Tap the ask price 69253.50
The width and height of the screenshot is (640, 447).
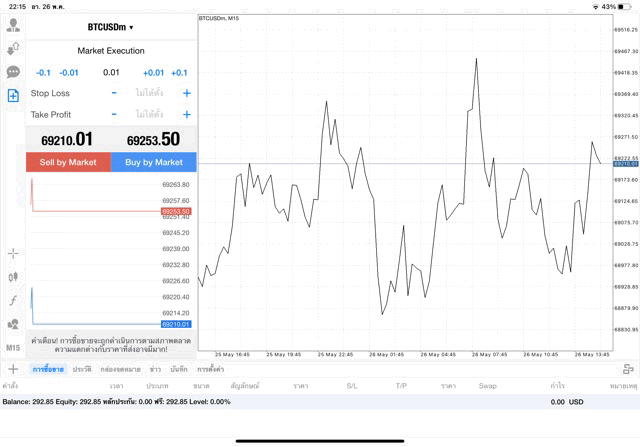153,140
